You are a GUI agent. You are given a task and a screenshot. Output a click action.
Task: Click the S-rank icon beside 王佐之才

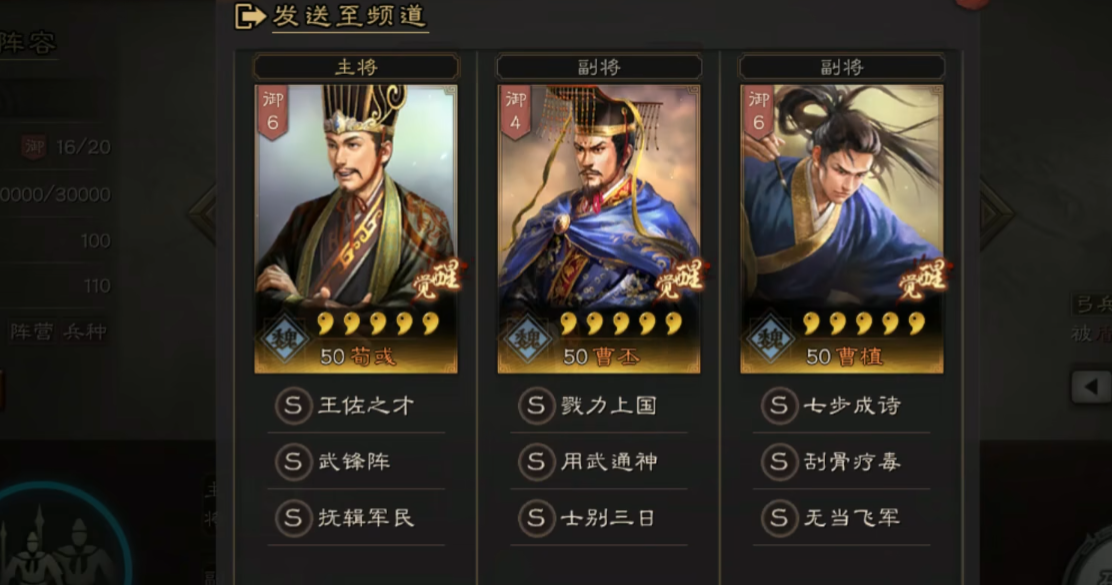(x=293, y=406)
